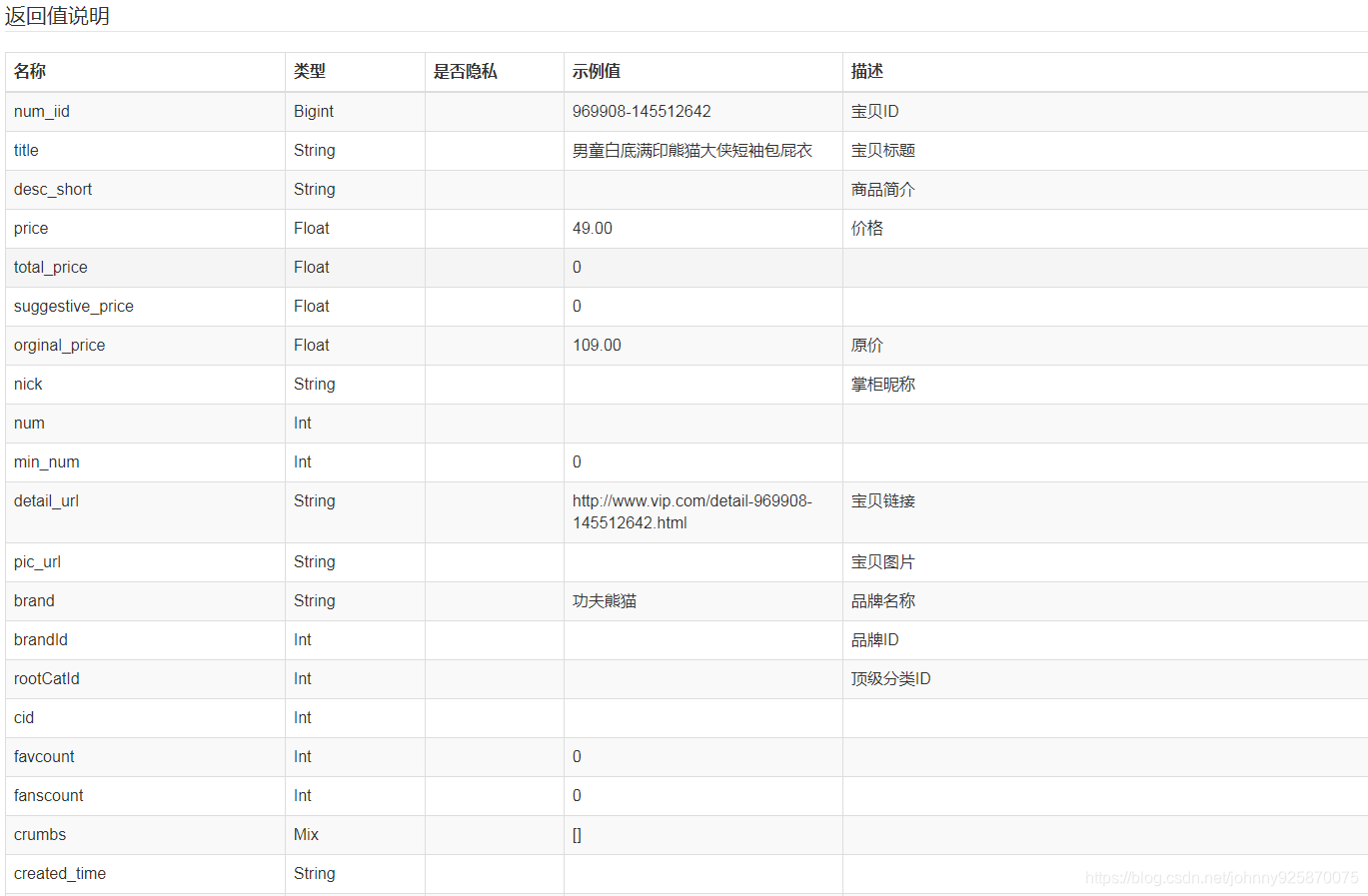
Task: Select the 'orginal_price' field name
Action: pyautogui.click(x=60, y=345)
